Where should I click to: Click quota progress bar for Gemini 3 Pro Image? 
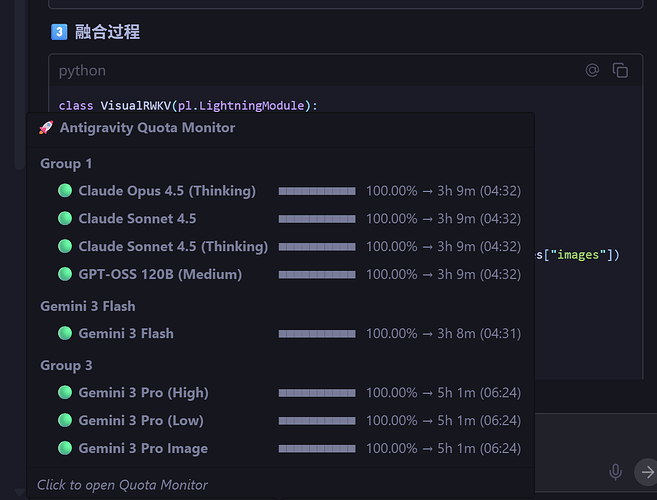click(x=317, y=448)
